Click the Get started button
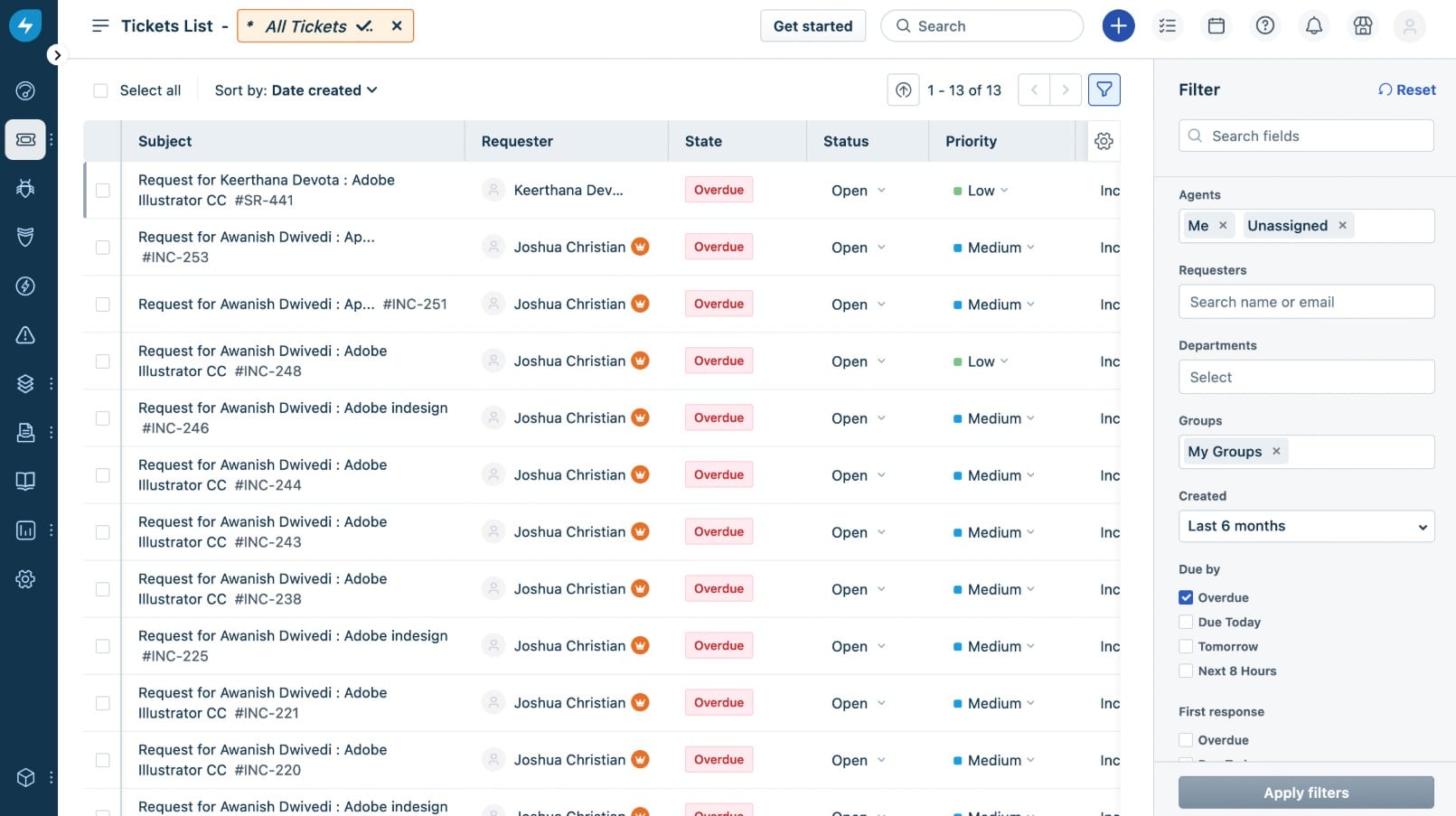This screenshot has width=1456, height=816. (x=812, y=25)
